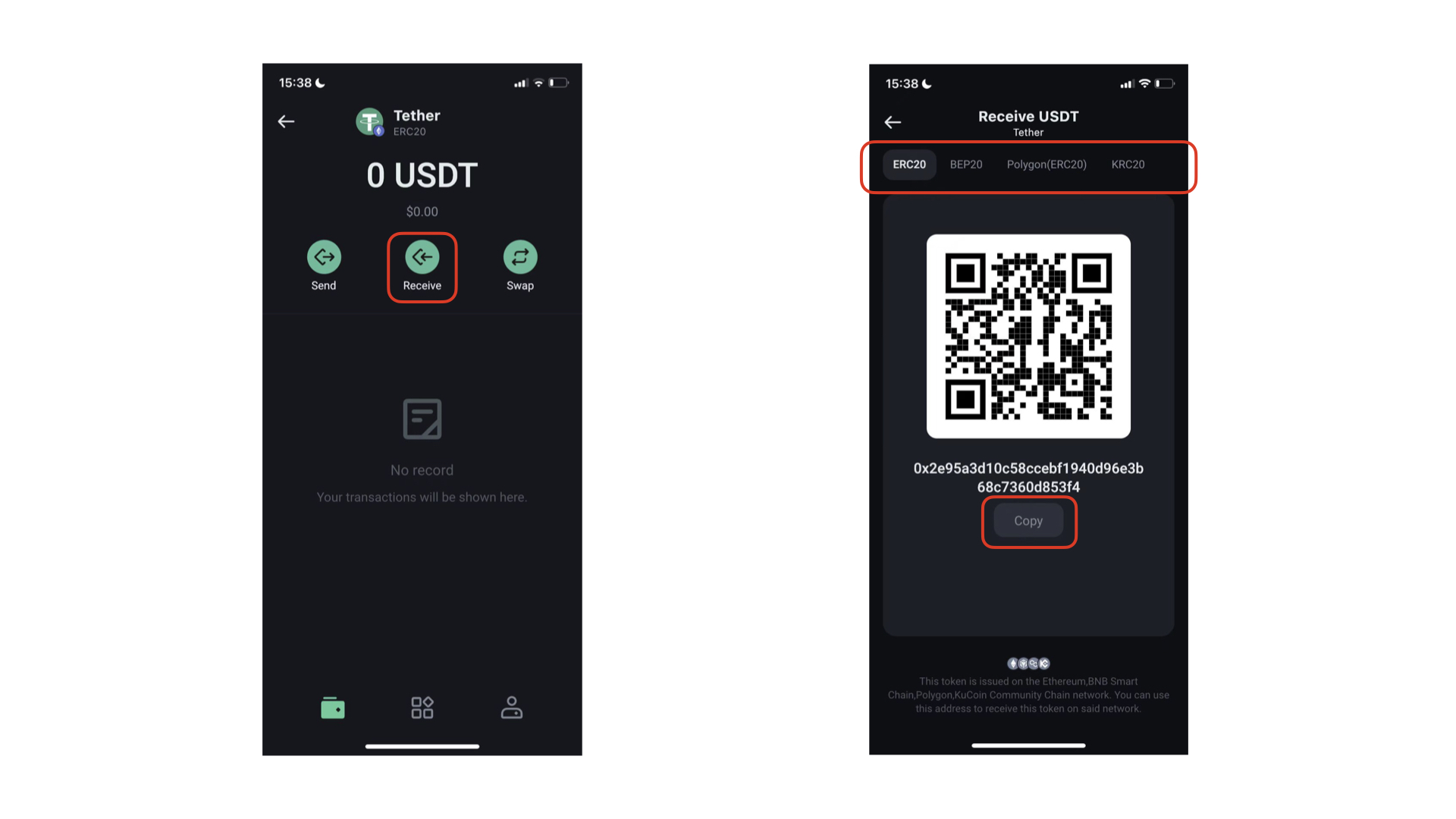
Task: Tap the back arrow on wallet screen
Action: click(287, 121)
